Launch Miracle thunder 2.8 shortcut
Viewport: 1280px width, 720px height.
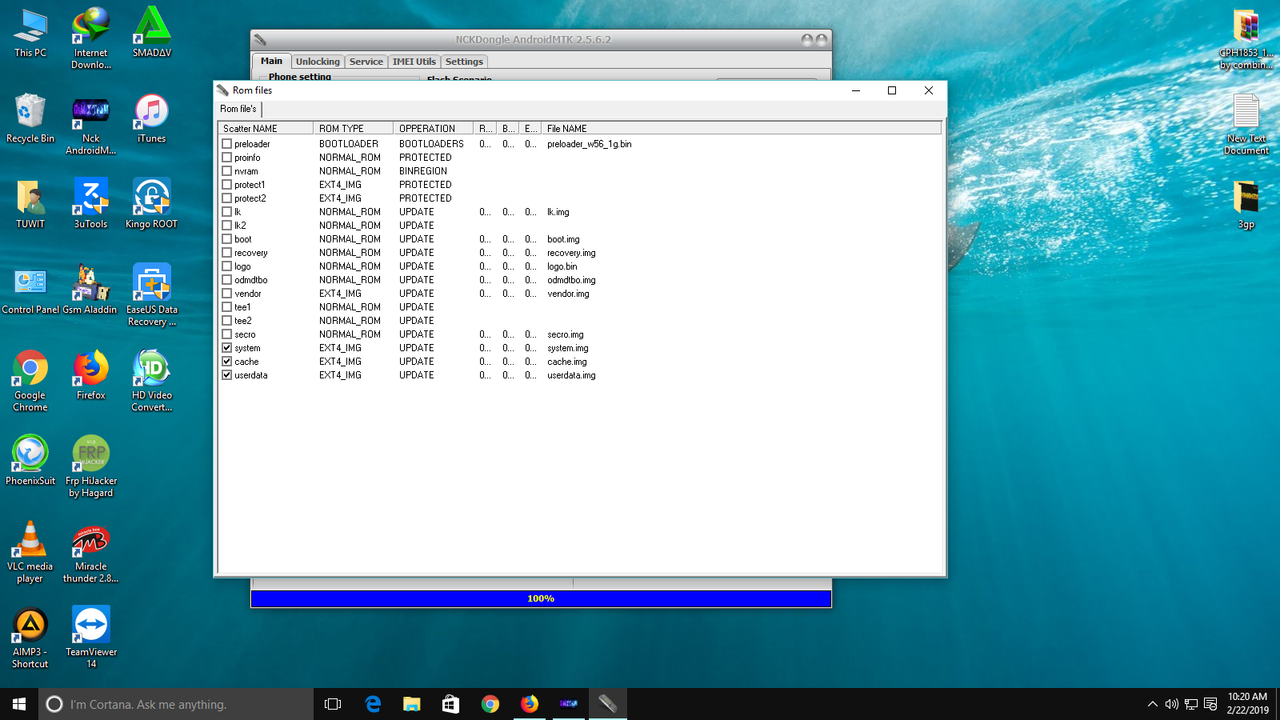click(91, 540)
